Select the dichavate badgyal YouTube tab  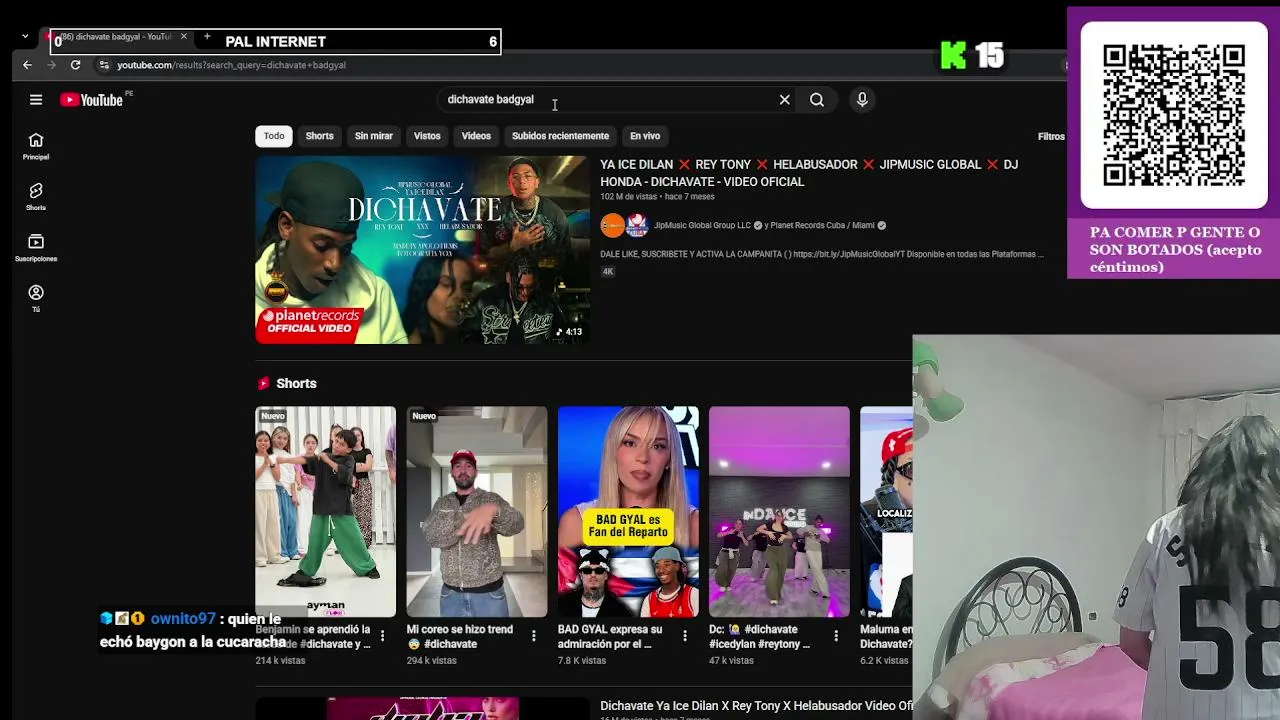pos(118,37)
